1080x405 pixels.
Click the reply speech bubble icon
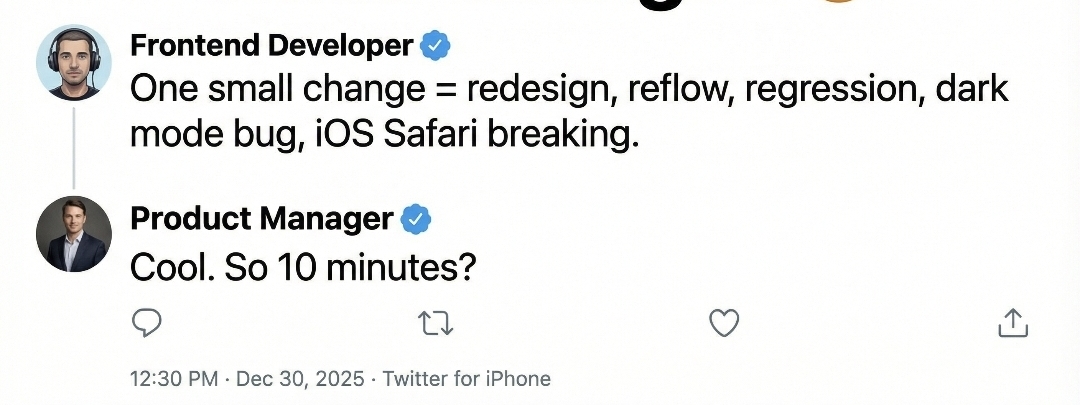146,322
